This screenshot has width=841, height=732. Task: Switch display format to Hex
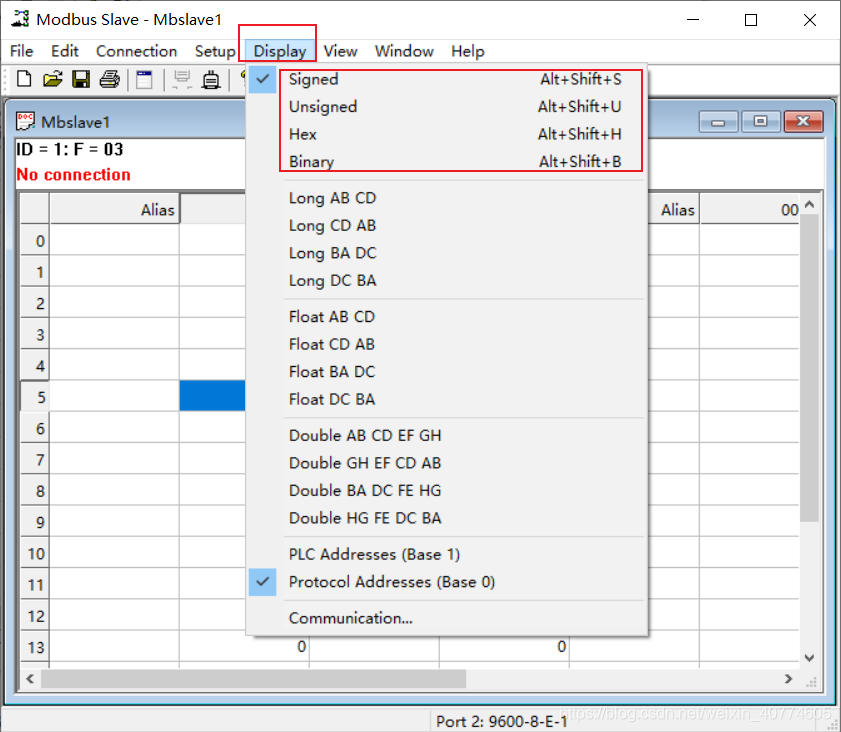coord(447,134)
